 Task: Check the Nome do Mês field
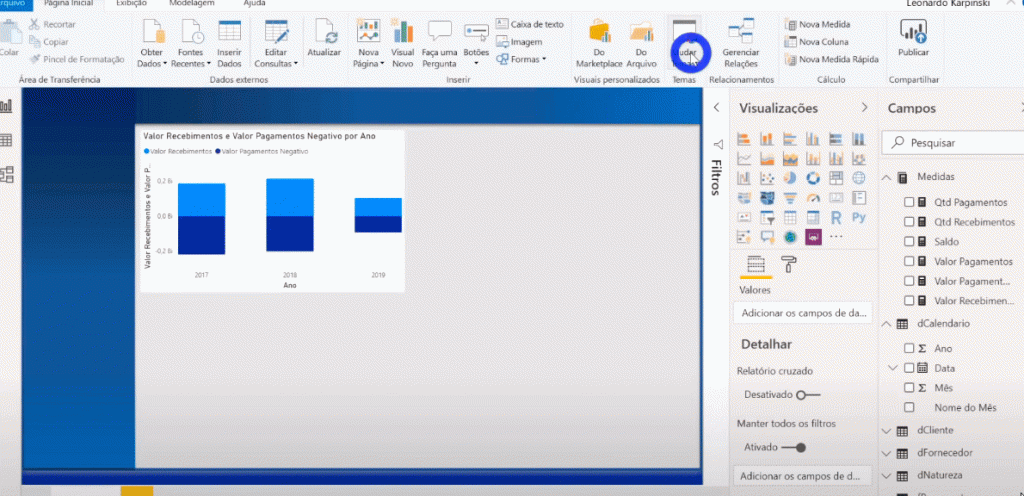click(908, 407)
